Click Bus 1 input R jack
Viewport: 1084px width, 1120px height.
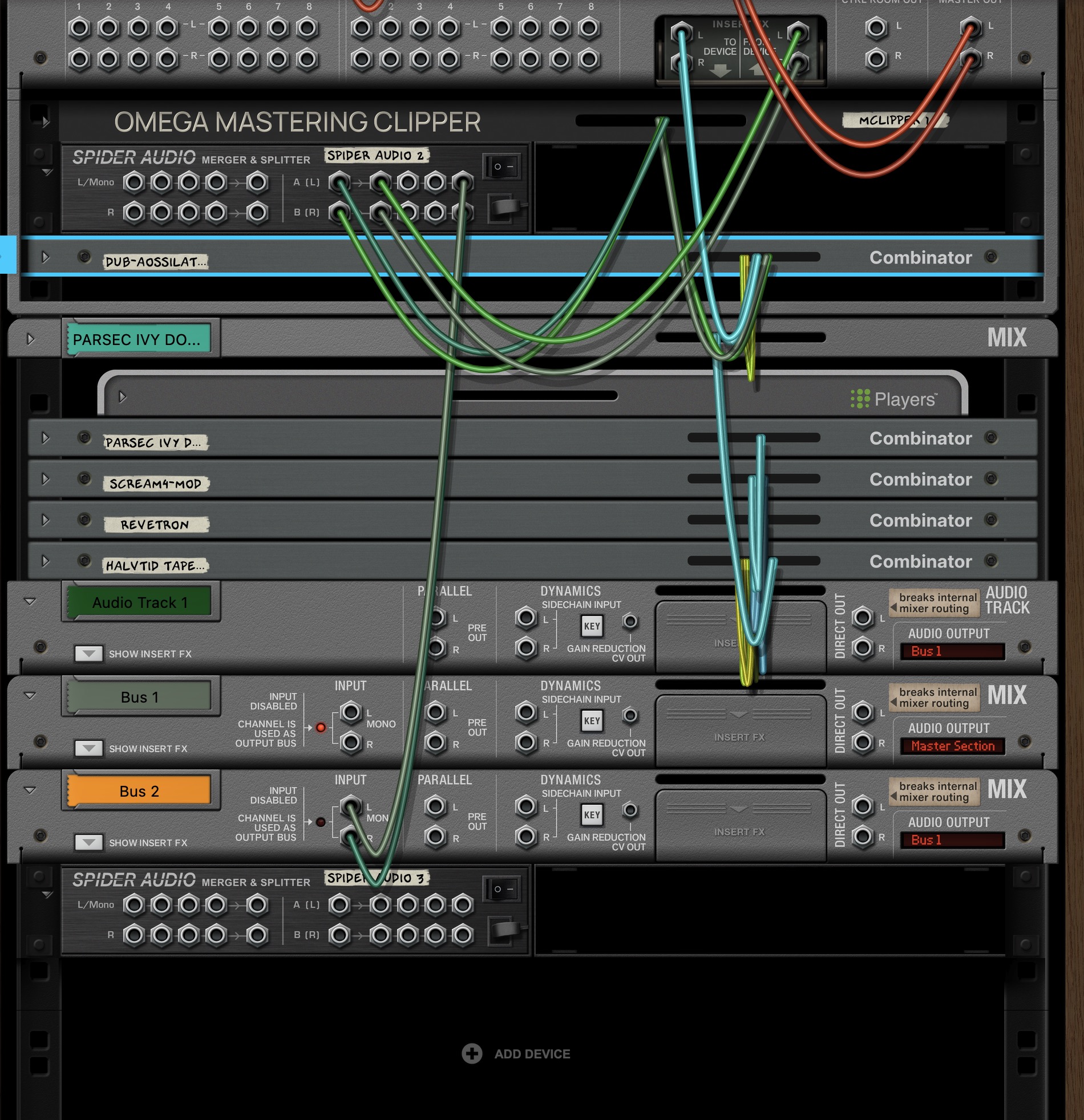351,742
